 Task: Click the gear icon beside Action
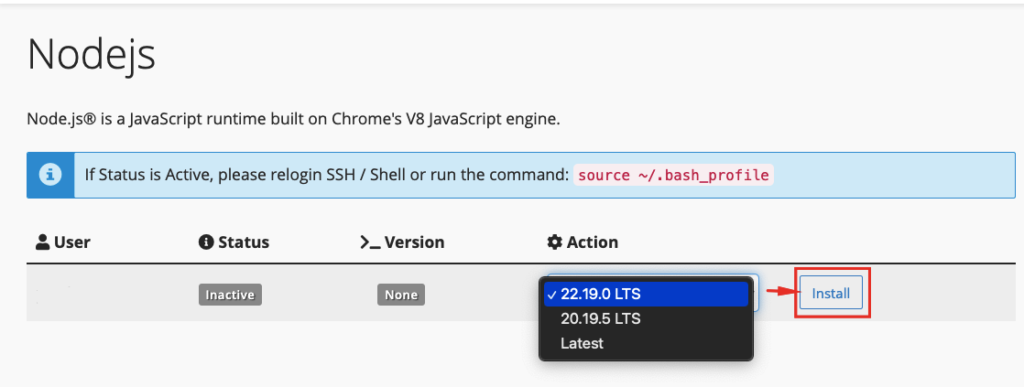(x=554, y=242)
